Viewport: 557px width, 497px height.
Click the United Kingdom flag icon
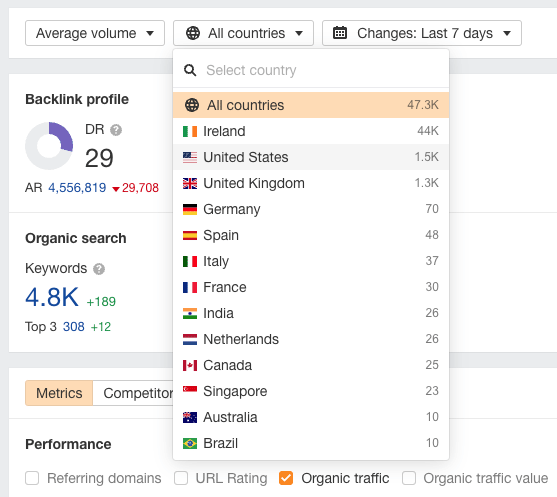pyautogui.click(x=190, y=183)
